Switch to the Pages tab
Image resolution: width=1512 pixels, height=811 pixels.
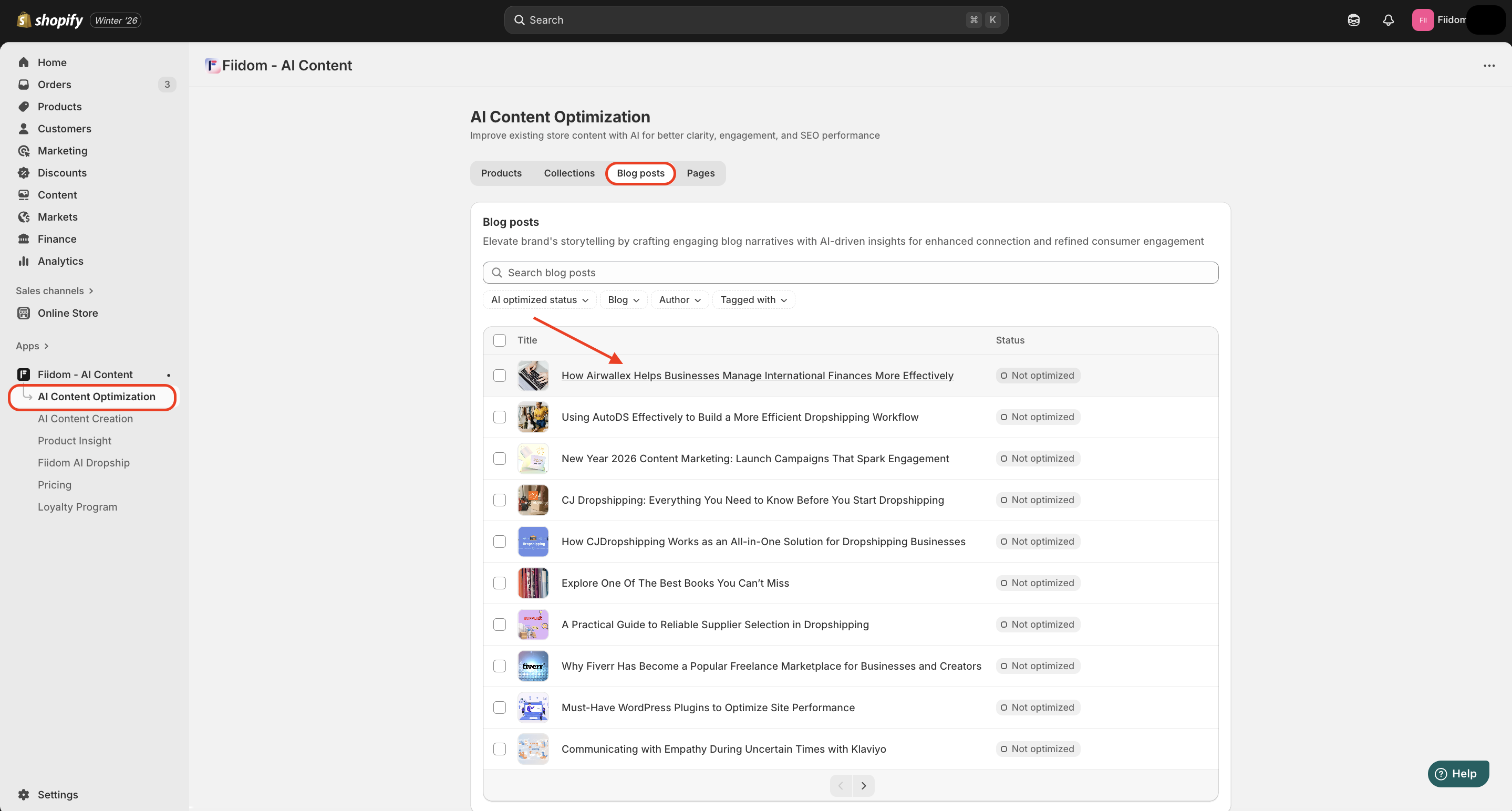coord(700,173)
